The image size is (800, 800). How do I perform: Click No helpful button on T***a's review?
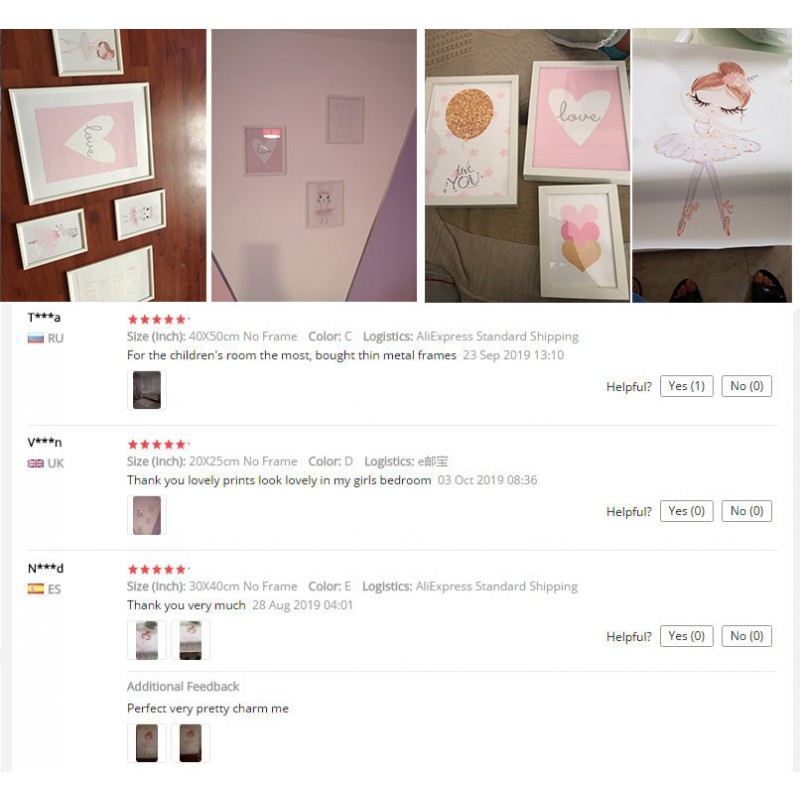point(746,386)
